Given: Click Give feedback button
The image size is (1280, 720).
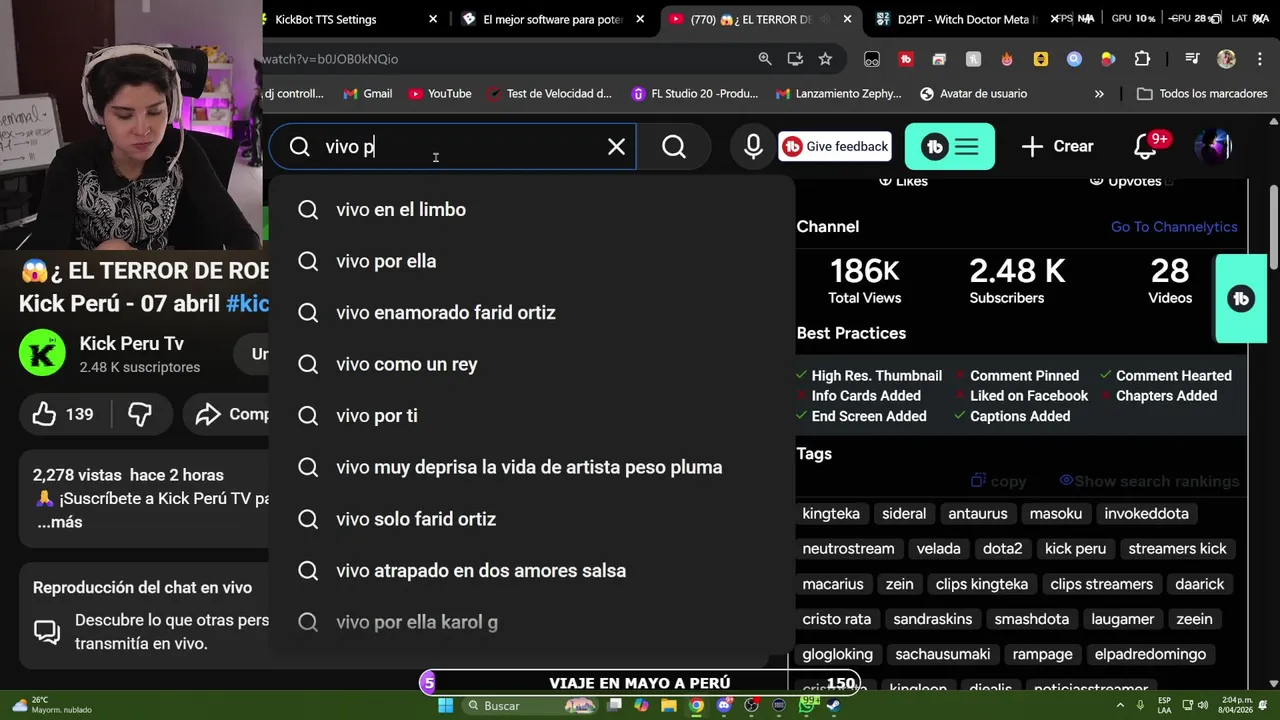Looking at the screenshot, I should coord(835,147).
